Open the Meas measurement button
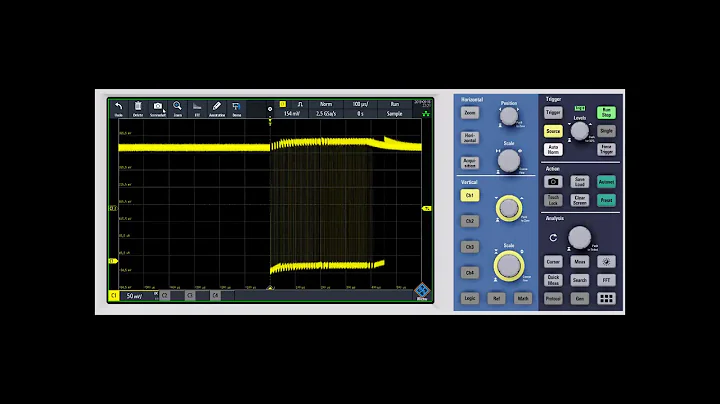The height and width of the screenshot is (404, 720). click(x=579, y=262)
